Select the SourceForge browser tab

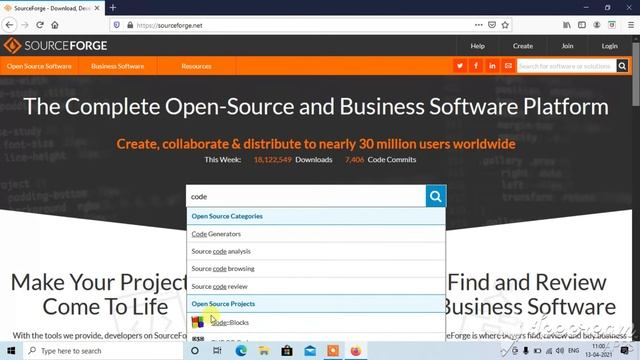52,8
